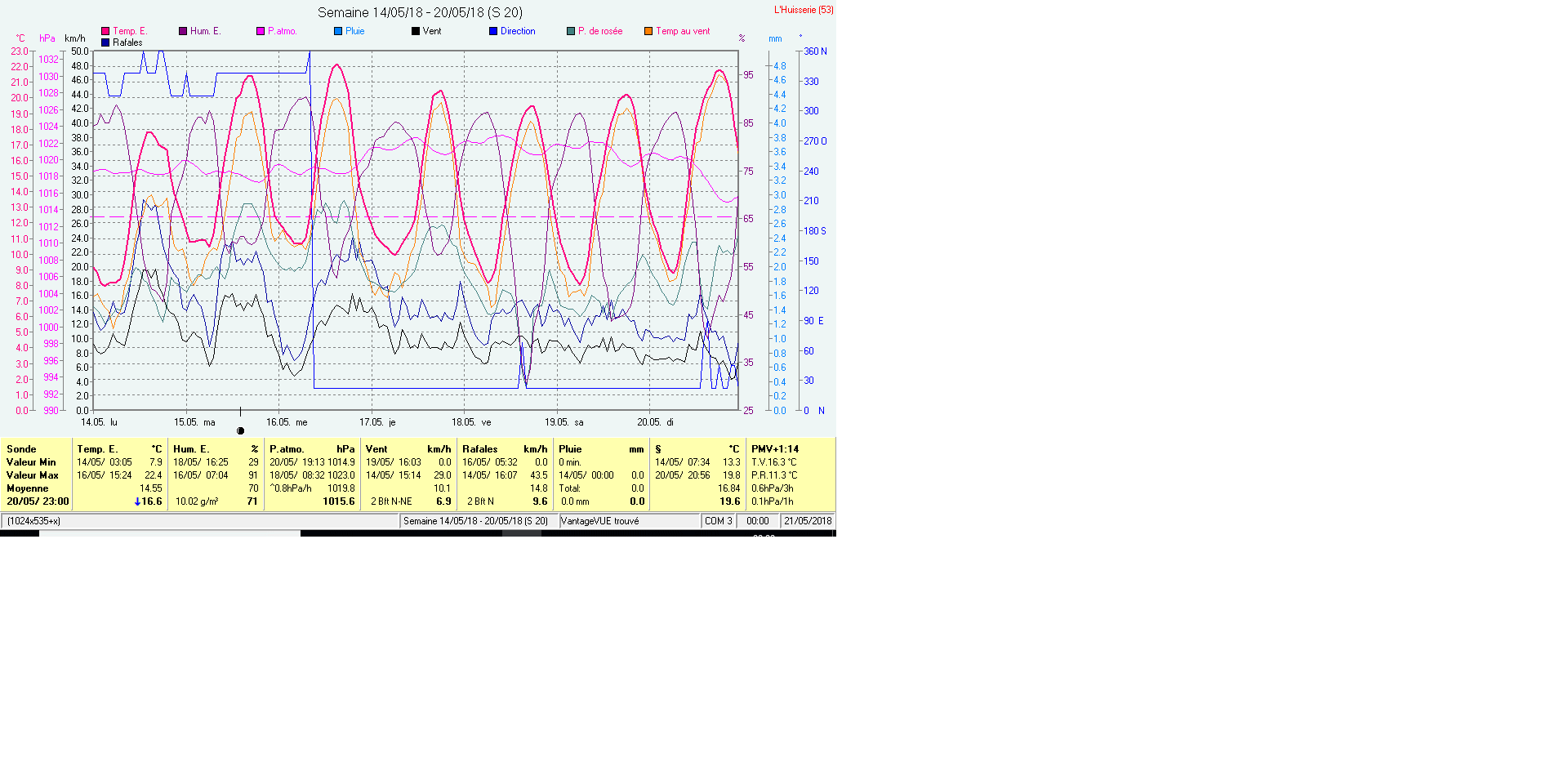Click the '21/05/2018' date in the status bar

(808, 521)
